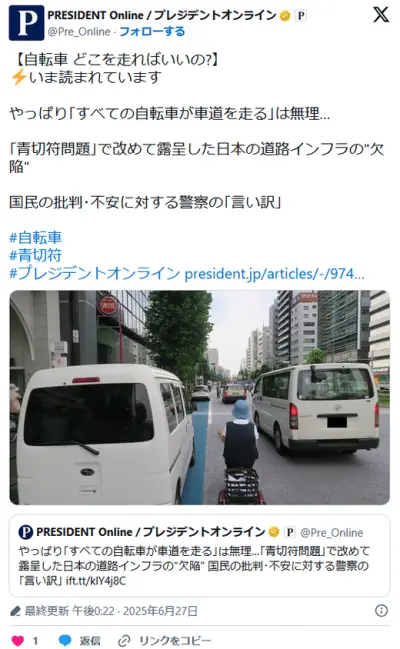Click the gold verified badge near account name
The height and width of the screenshot is (649, 400).
[x=285, y=16]
